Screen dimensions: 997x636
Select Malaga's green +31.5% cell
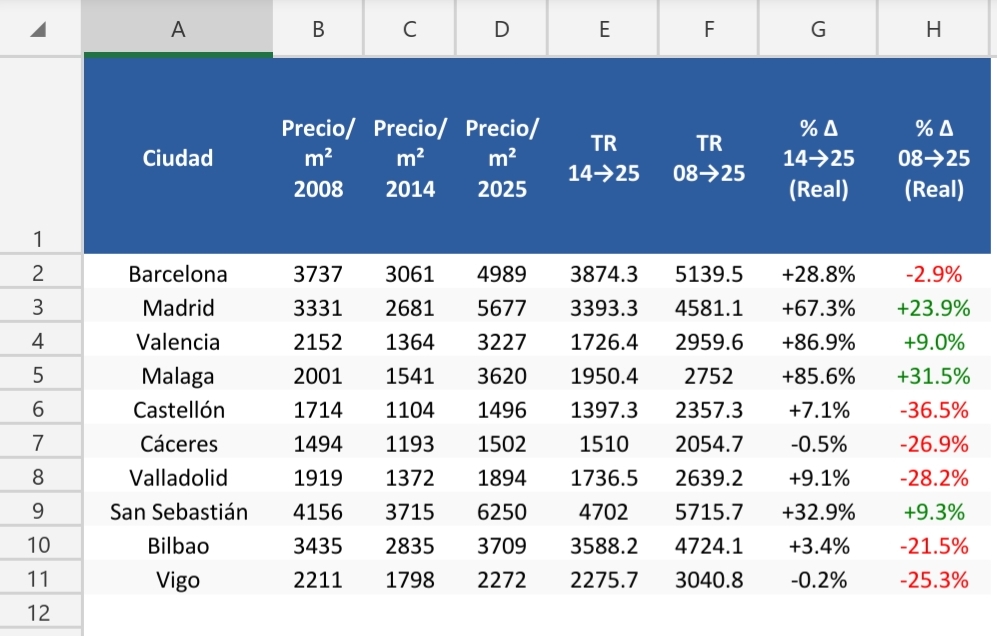pos(933,376)
